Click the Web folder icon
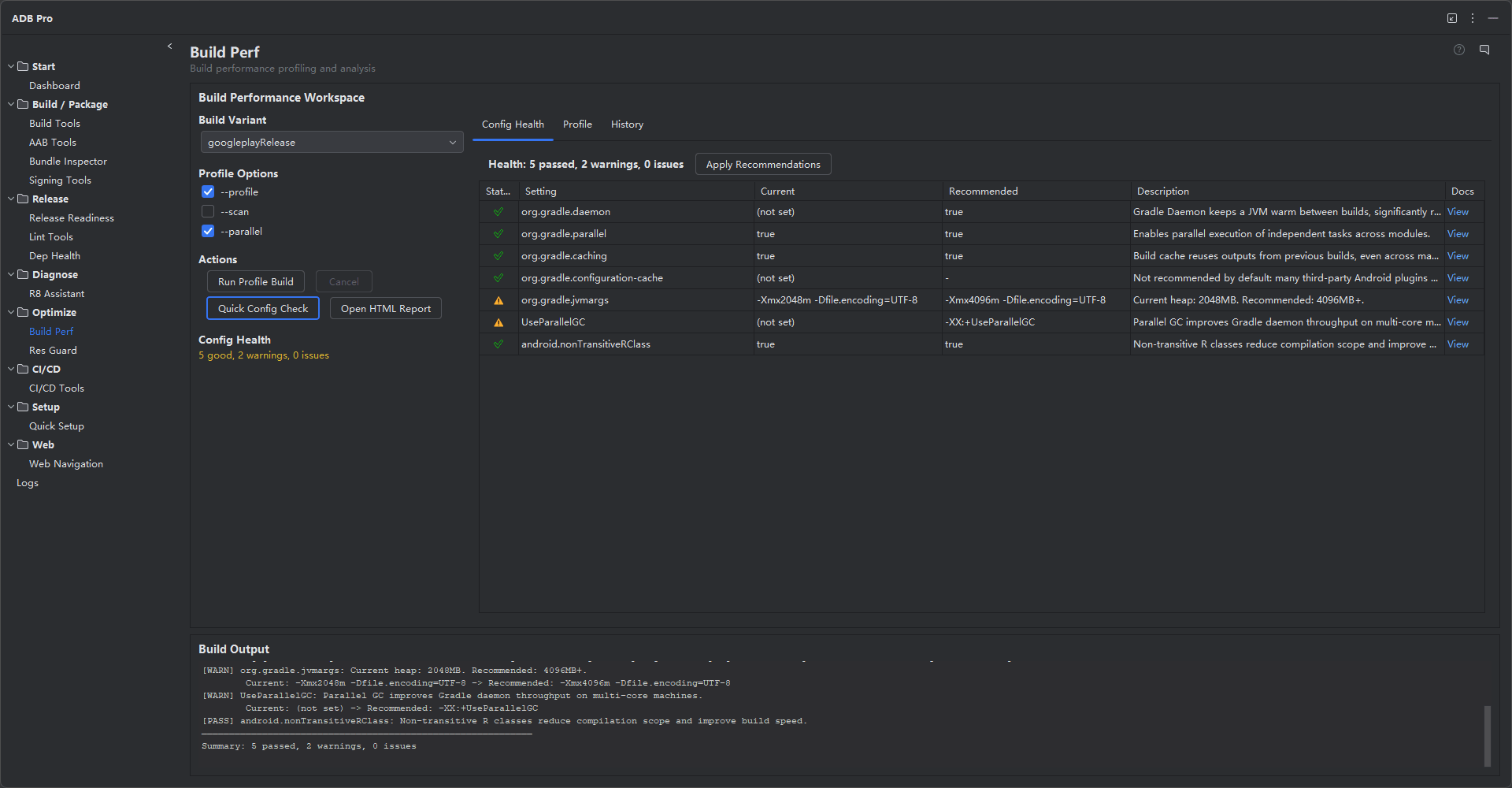Viewport: 1512px width, 788px height. [x=23, y=444]
